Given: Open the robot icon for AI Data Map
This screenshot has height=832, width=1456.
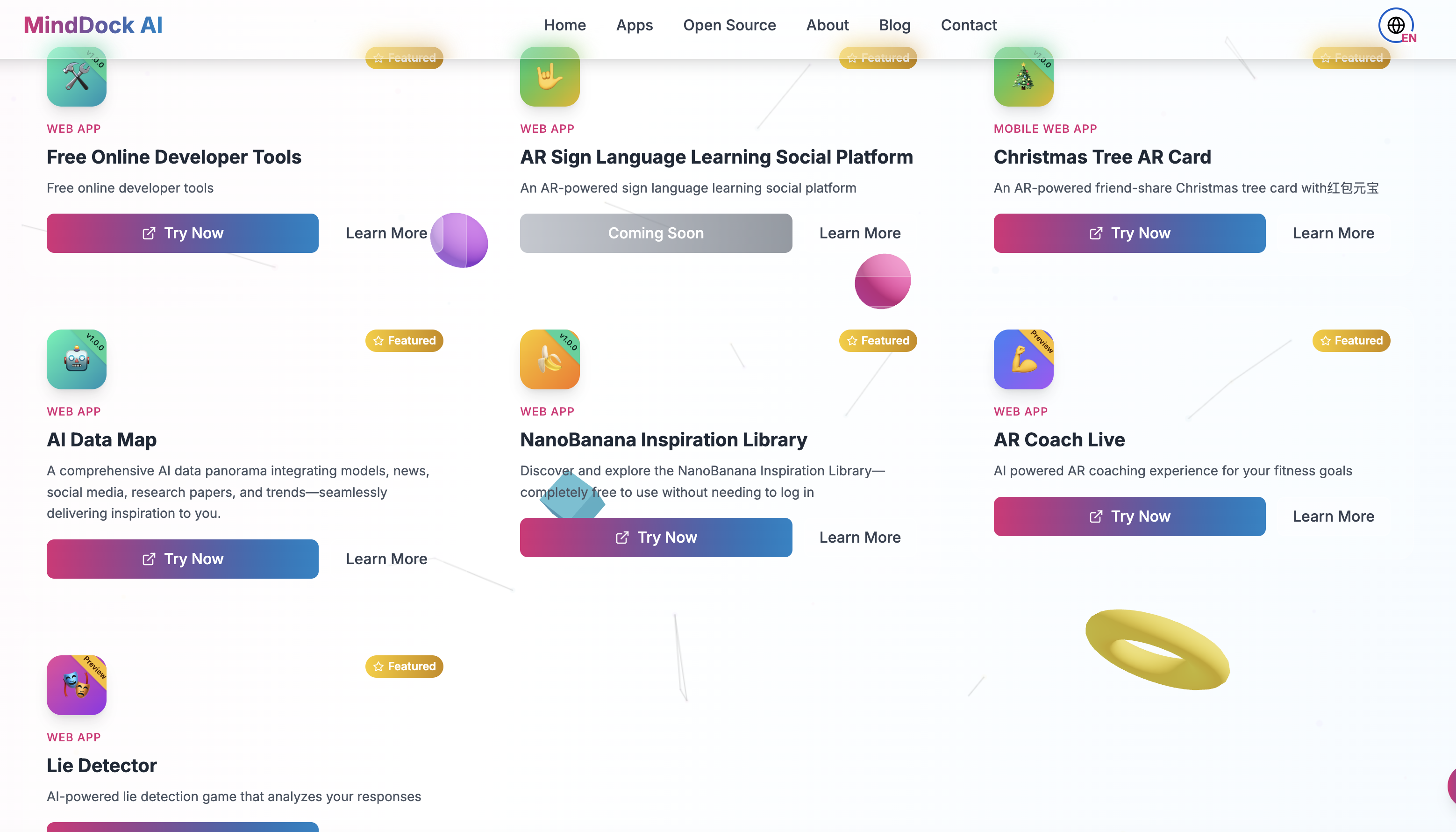Looking at the screenshot, I should point(76,359).
